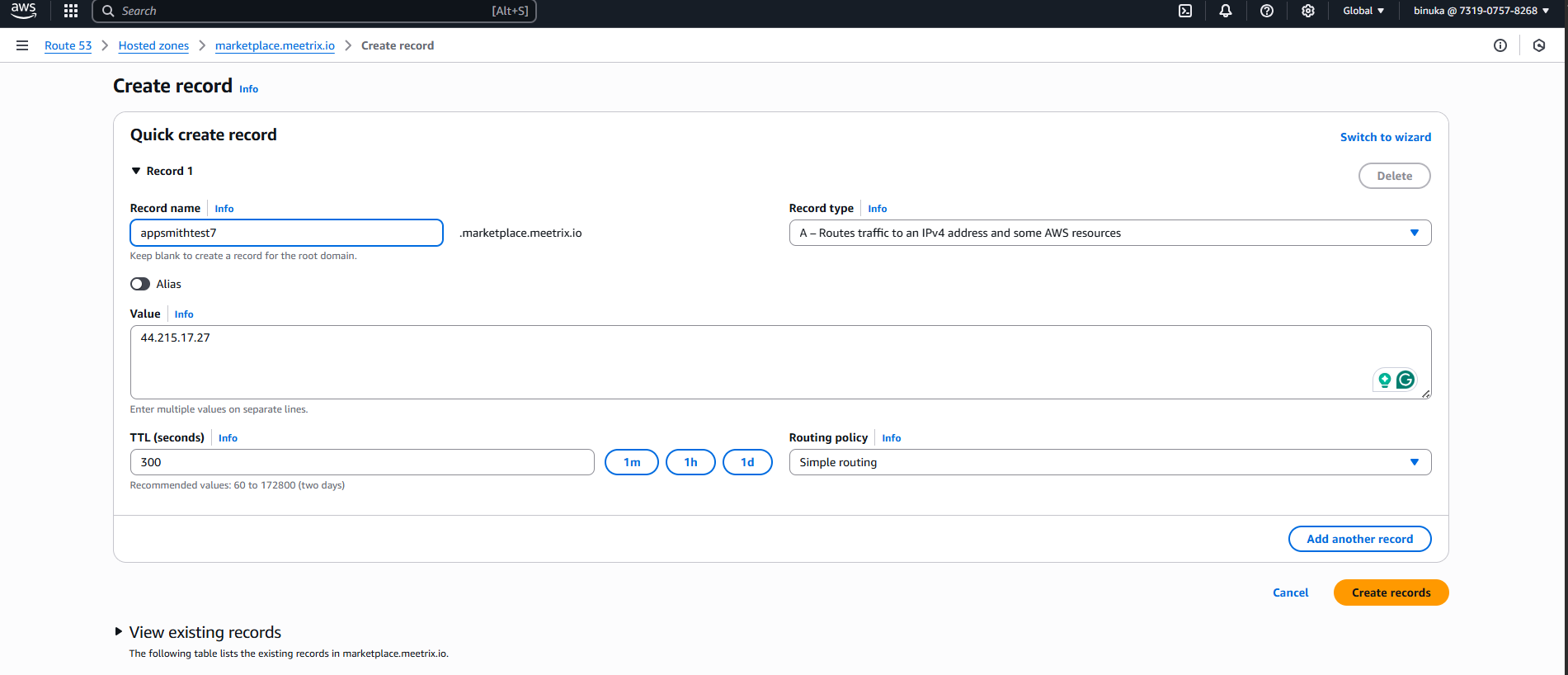
Task: Click the Grammarly icon in Value box
Action: click(x=1406, y=380)
